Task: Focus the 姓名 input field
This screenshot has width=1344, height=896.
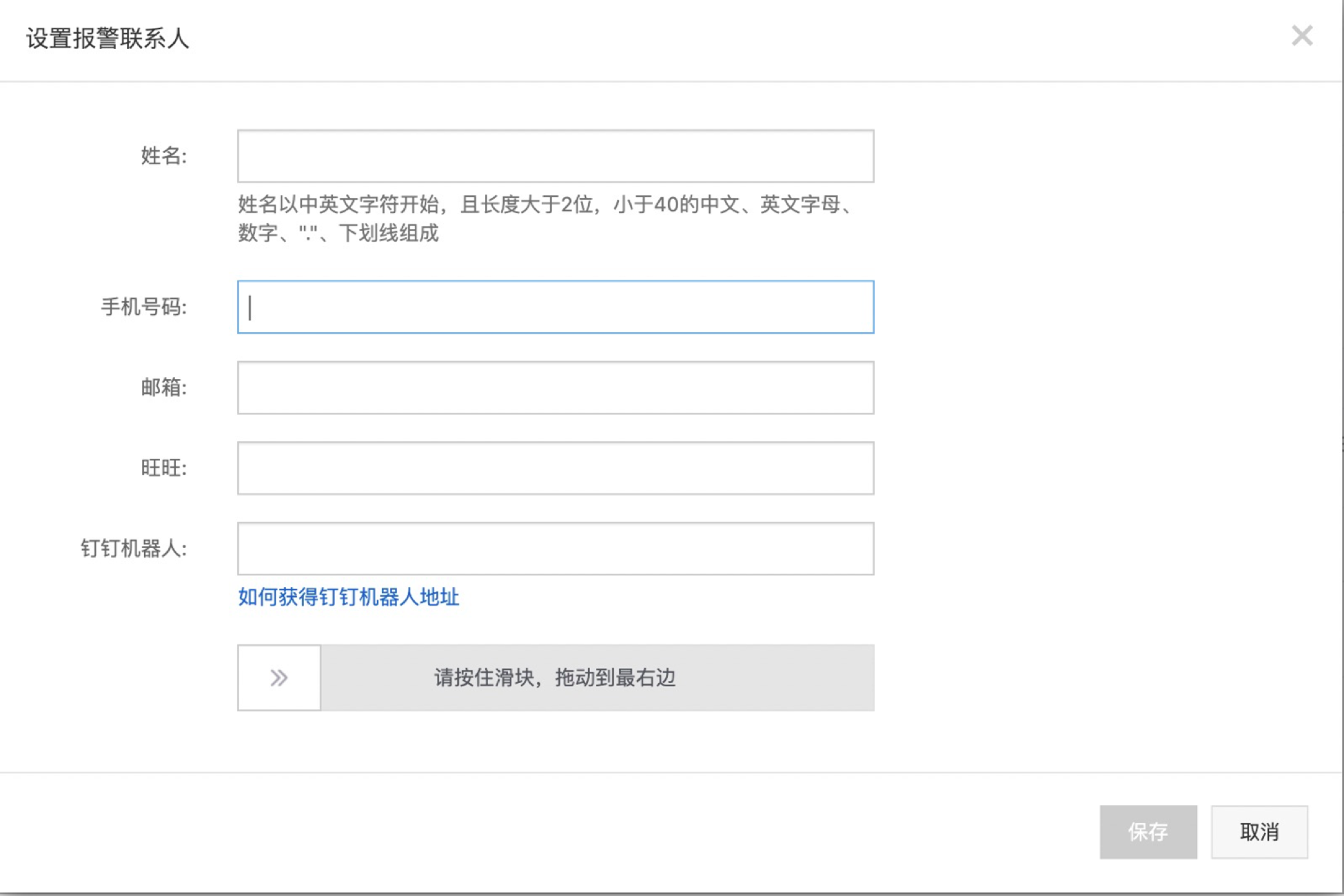Action: (x=555, y=156)
